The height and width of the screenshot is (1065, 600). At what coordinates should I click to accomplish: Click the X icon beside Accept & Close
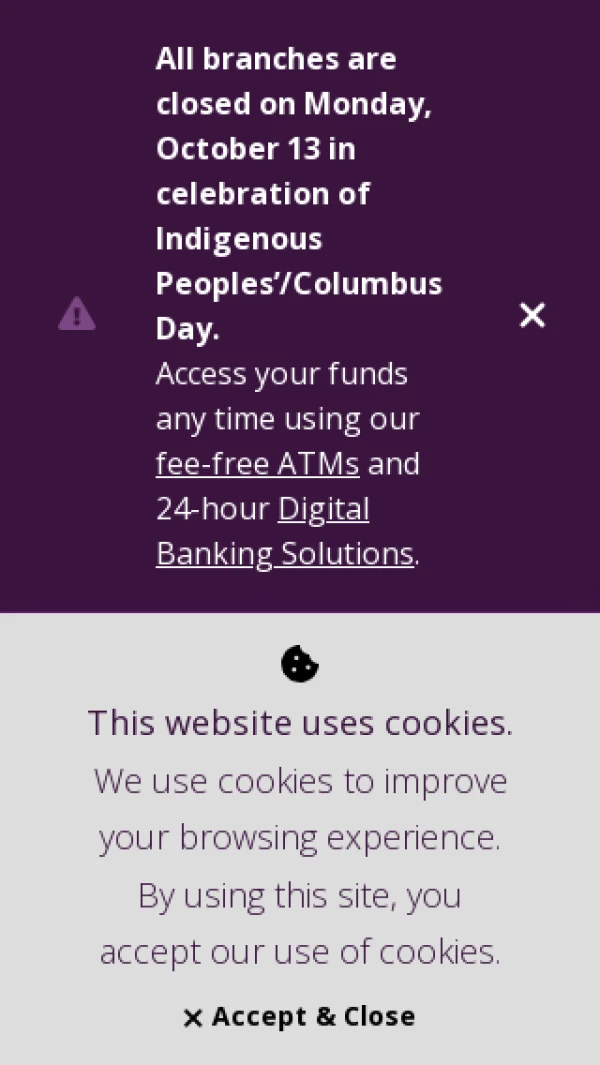(x=193, y=1018)
